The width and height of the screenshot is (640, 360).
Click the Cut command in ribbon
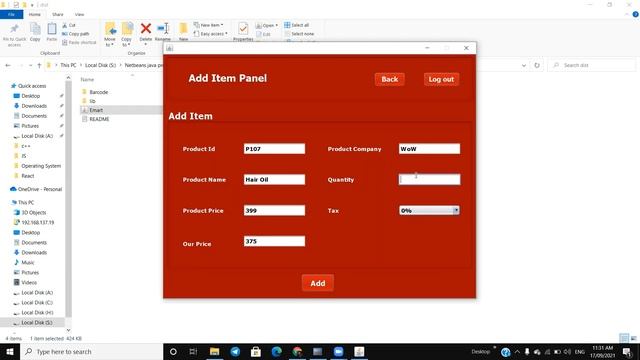69,25
